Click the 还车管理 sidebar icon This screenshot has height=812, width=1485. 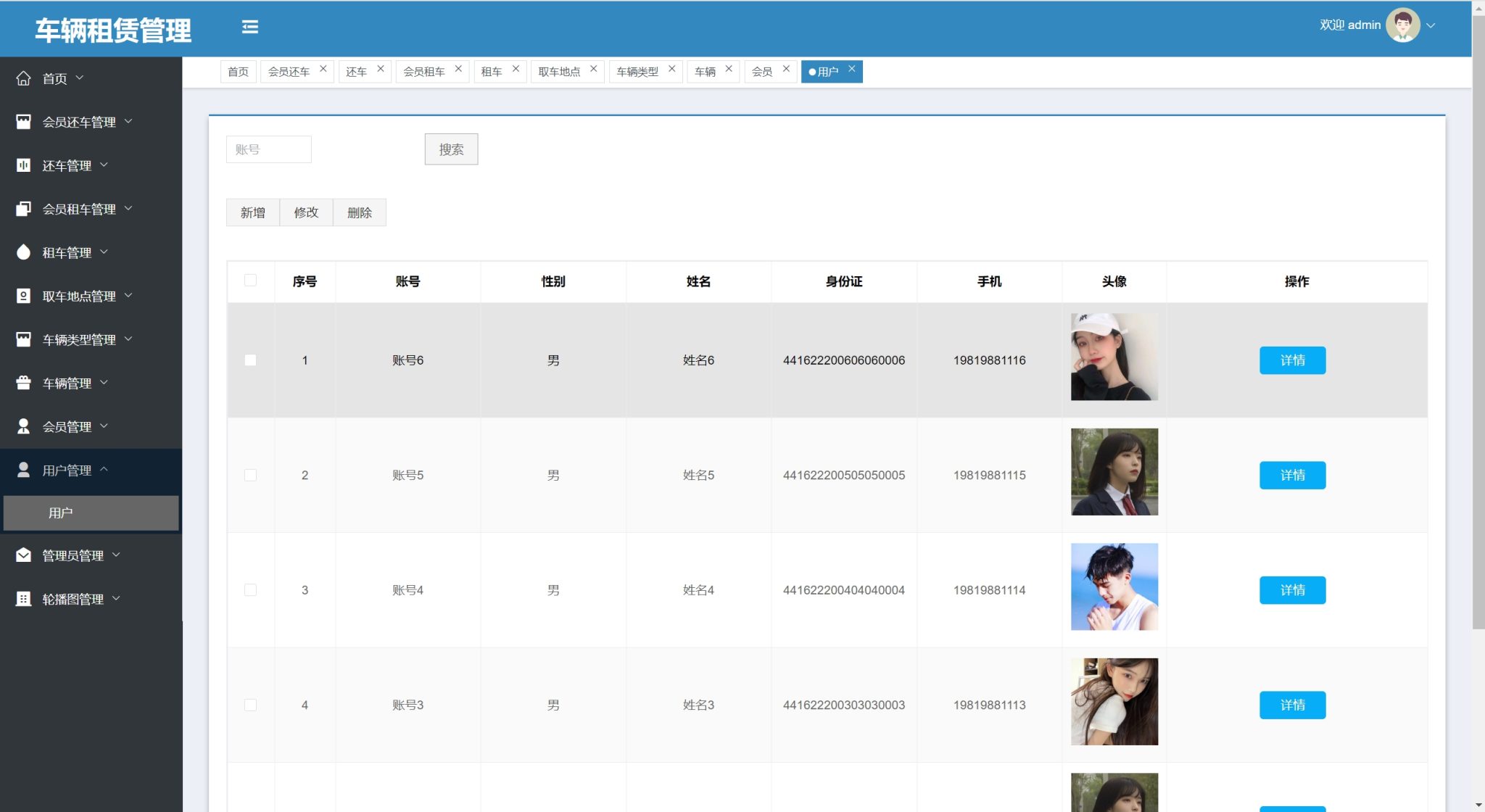(x=24, y=165)
